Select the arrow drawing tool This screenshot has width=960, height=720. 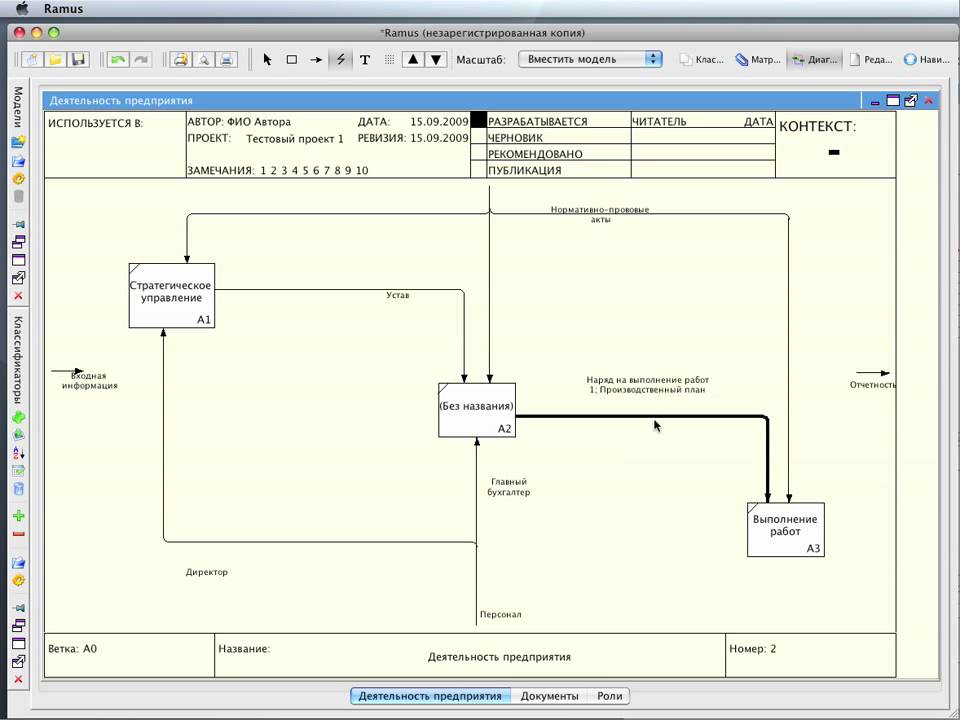[x=316, y=59]
